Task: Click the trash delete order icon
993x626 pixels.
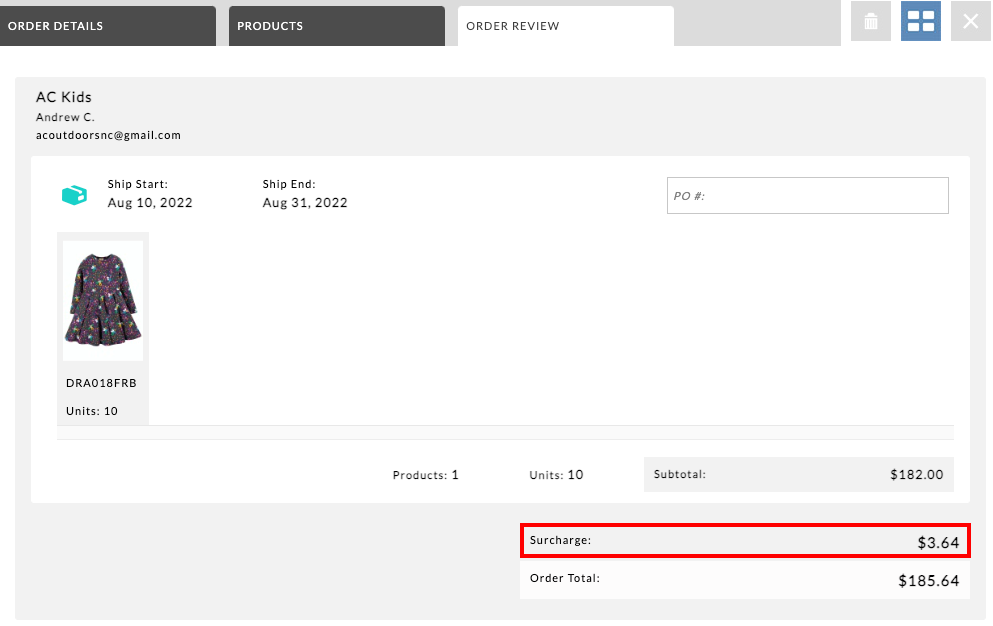Action: coord(871,21)
